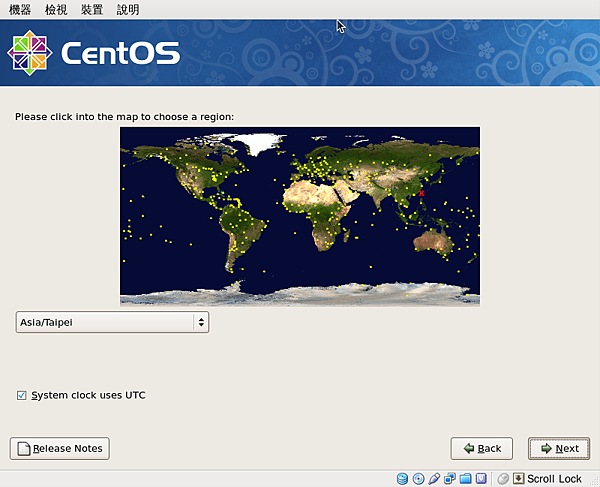Open the 說明 (Help) menu
Screen dimensions: 600x487
(x=128, y=9)
